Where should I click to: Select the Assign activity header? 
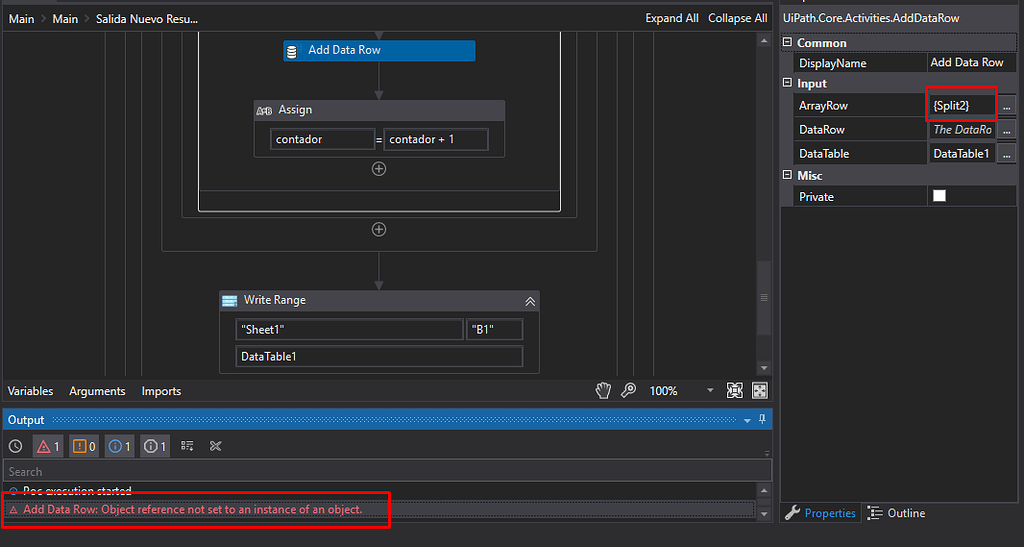click(379, 110)
